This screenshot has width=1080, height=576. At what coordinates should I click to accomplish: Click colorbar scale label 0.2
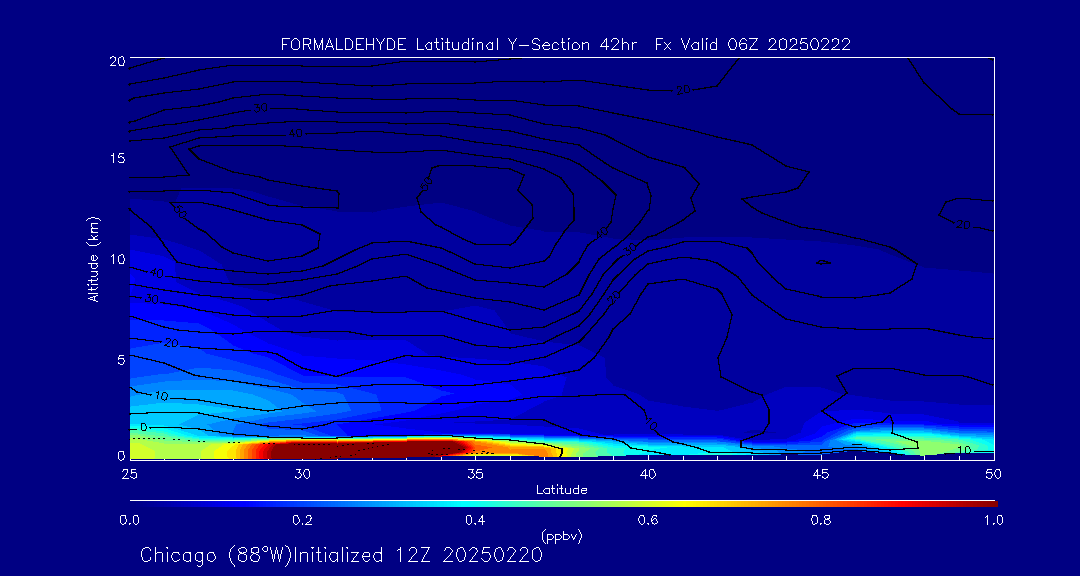302,520
